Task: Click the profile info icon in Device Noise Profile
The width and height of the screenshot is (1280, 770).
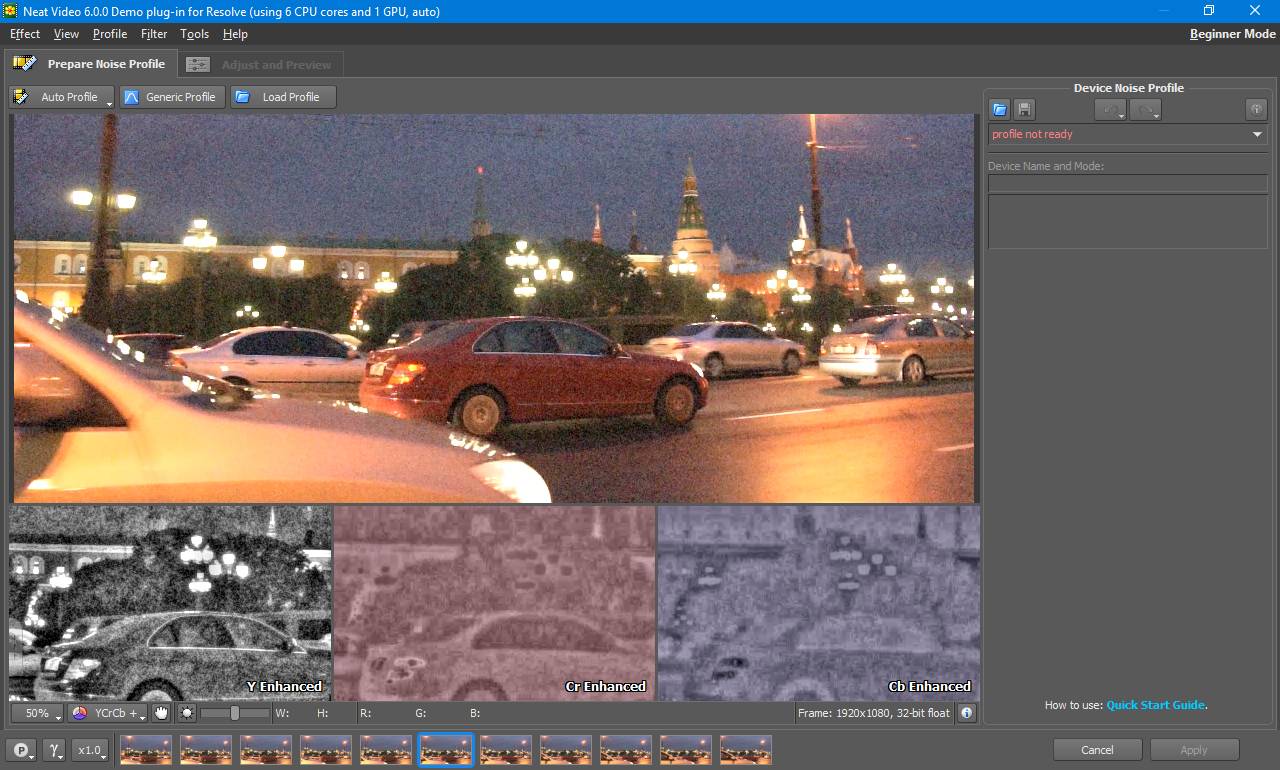Action: pyautogui.click(x=1256, y=110)
